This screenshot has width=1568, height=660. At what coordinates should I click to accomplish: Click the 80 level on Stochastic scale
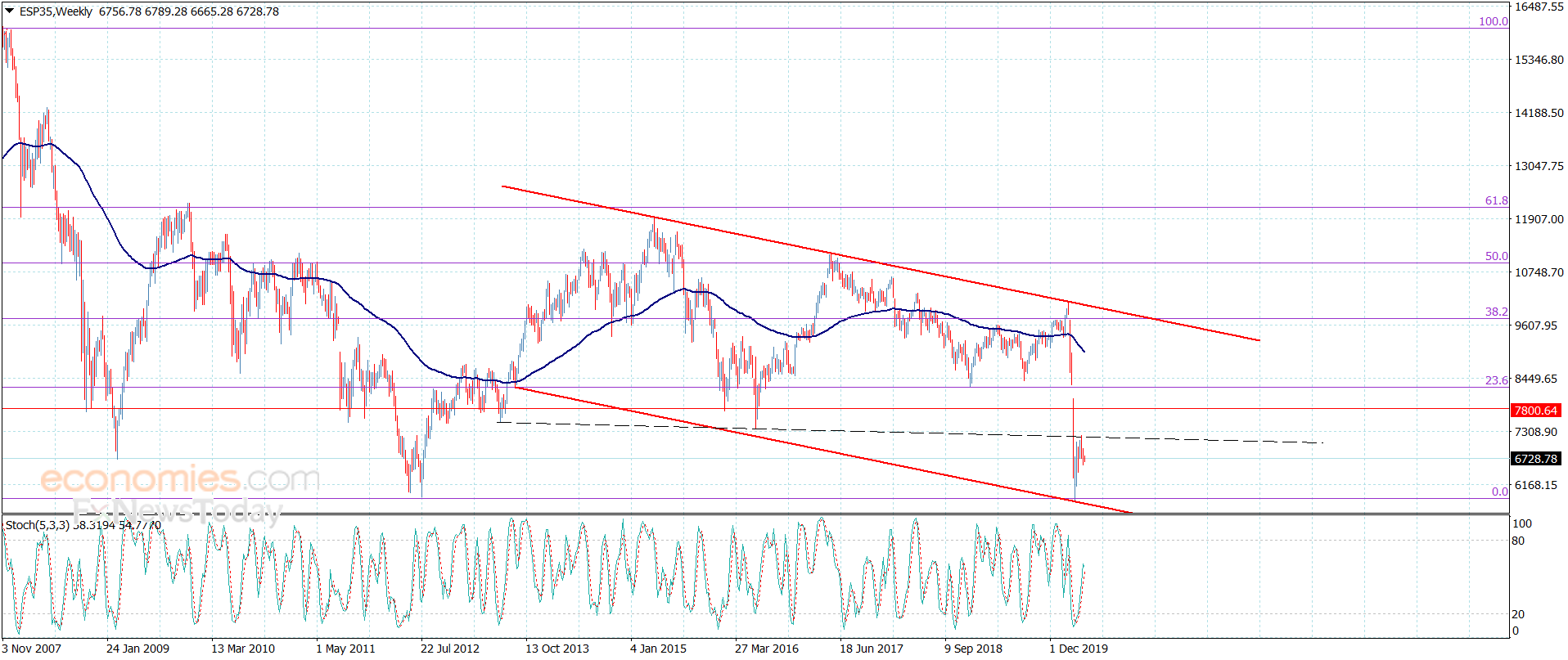[1518, 541]
